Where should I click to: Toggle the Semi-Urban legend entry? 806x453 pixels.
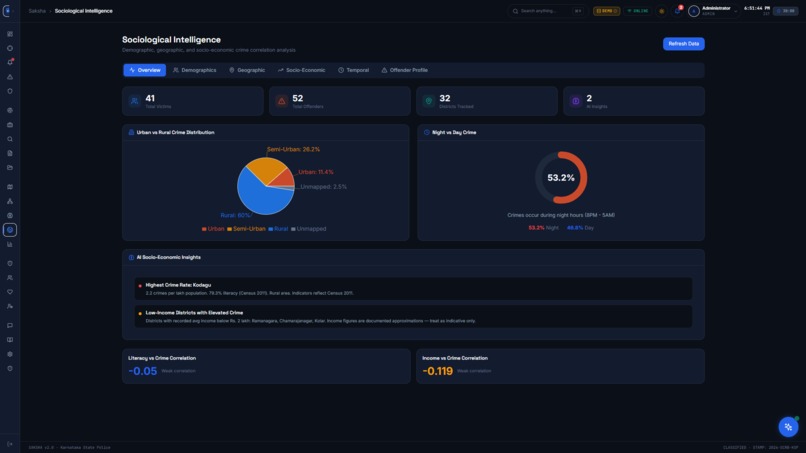(x=246, y=229)
